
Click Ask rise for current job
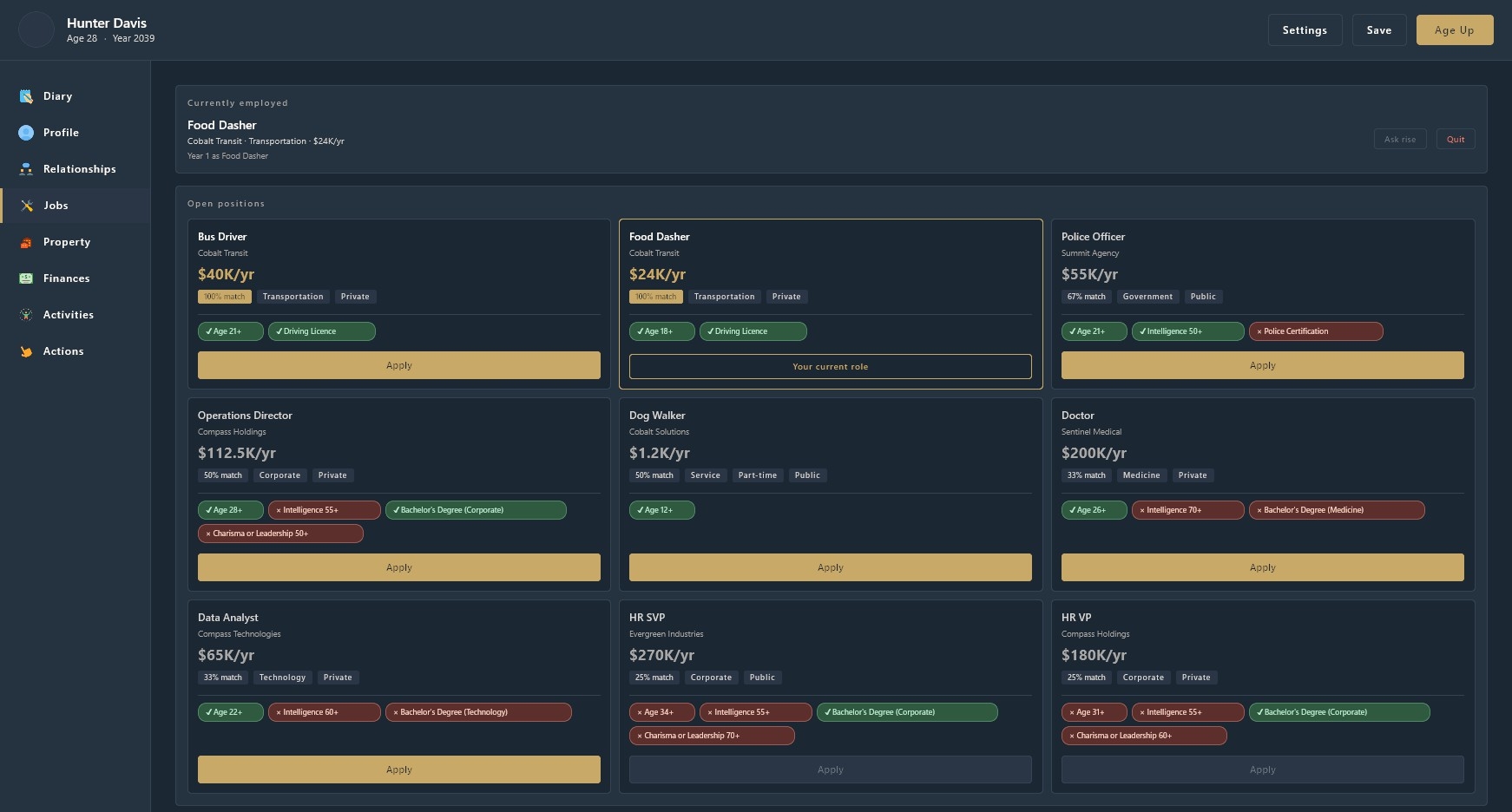point(1399,139)
